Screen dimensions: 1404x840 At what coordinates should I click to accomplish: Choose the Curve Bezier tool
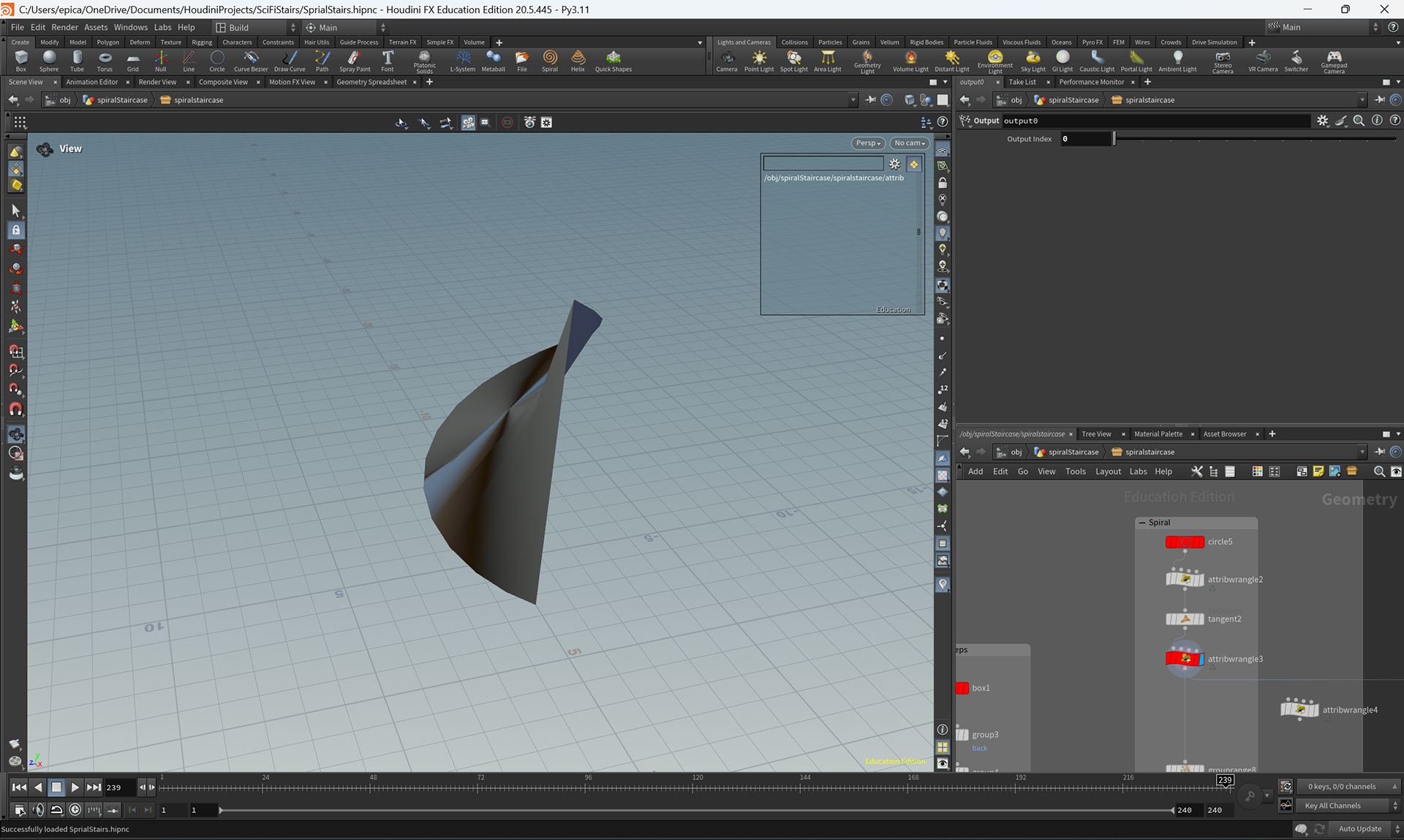pos(251,61)
